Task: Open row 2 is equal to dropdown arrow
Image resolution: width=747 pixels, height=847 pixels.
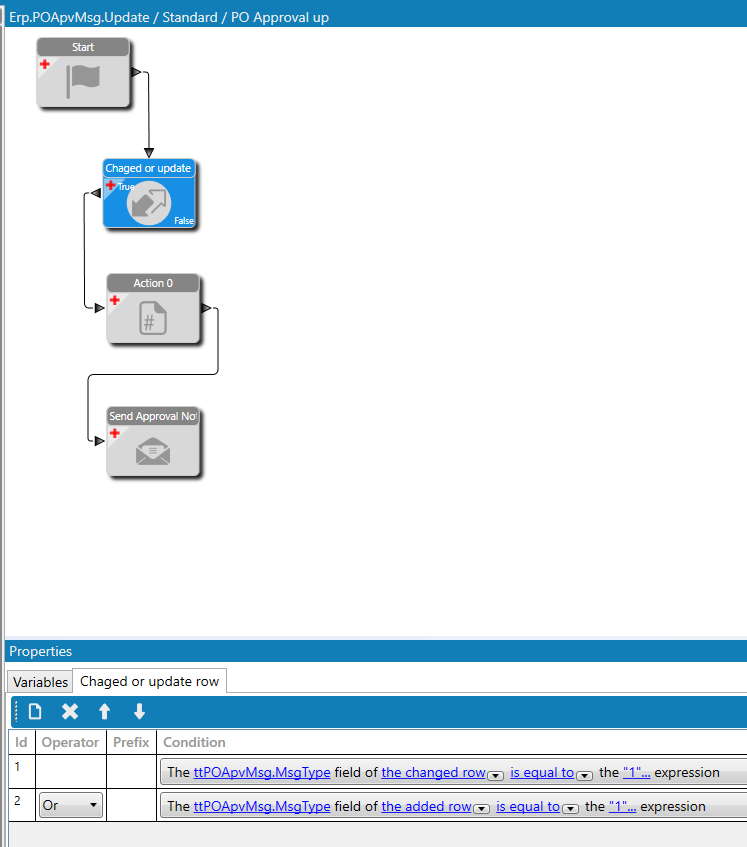Action: click(x=570, y=809)
